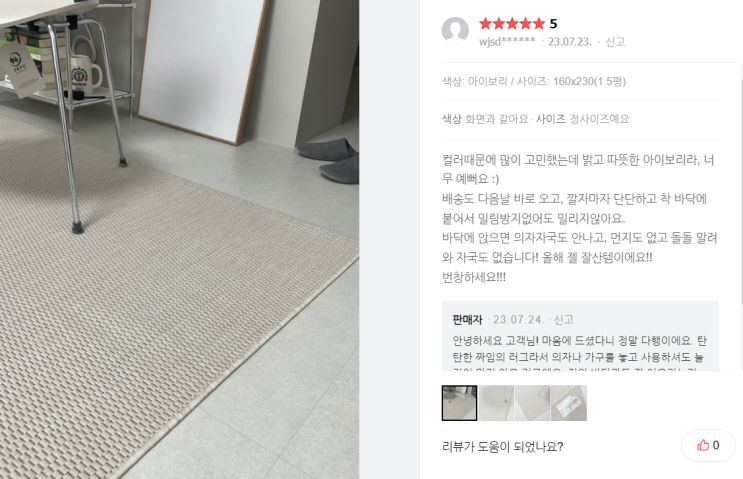Click the seller reply date 23.07.24.

click(518, 319)
